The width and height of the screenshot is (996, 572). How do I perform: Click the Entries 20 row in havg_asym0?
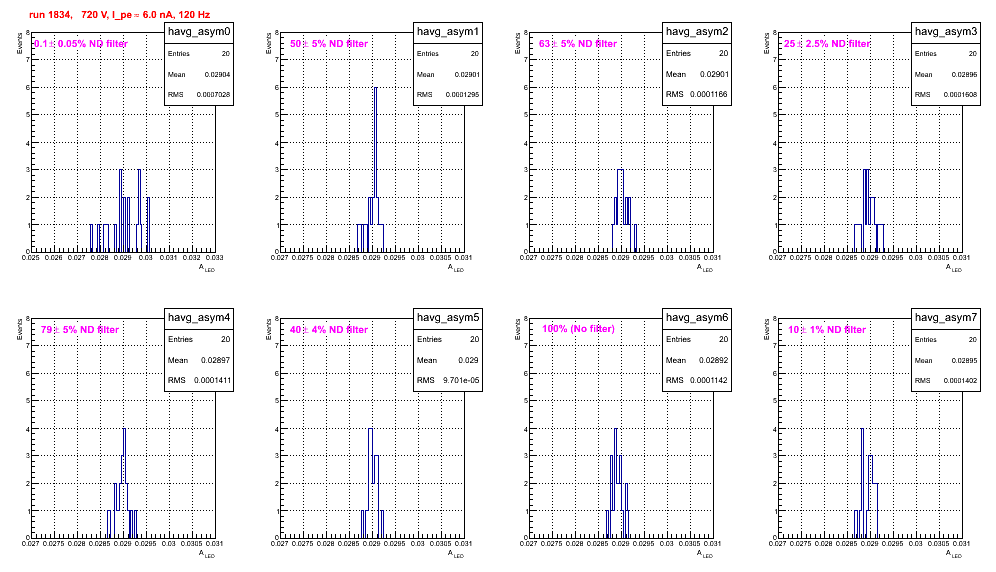click(x=199, y=54)
